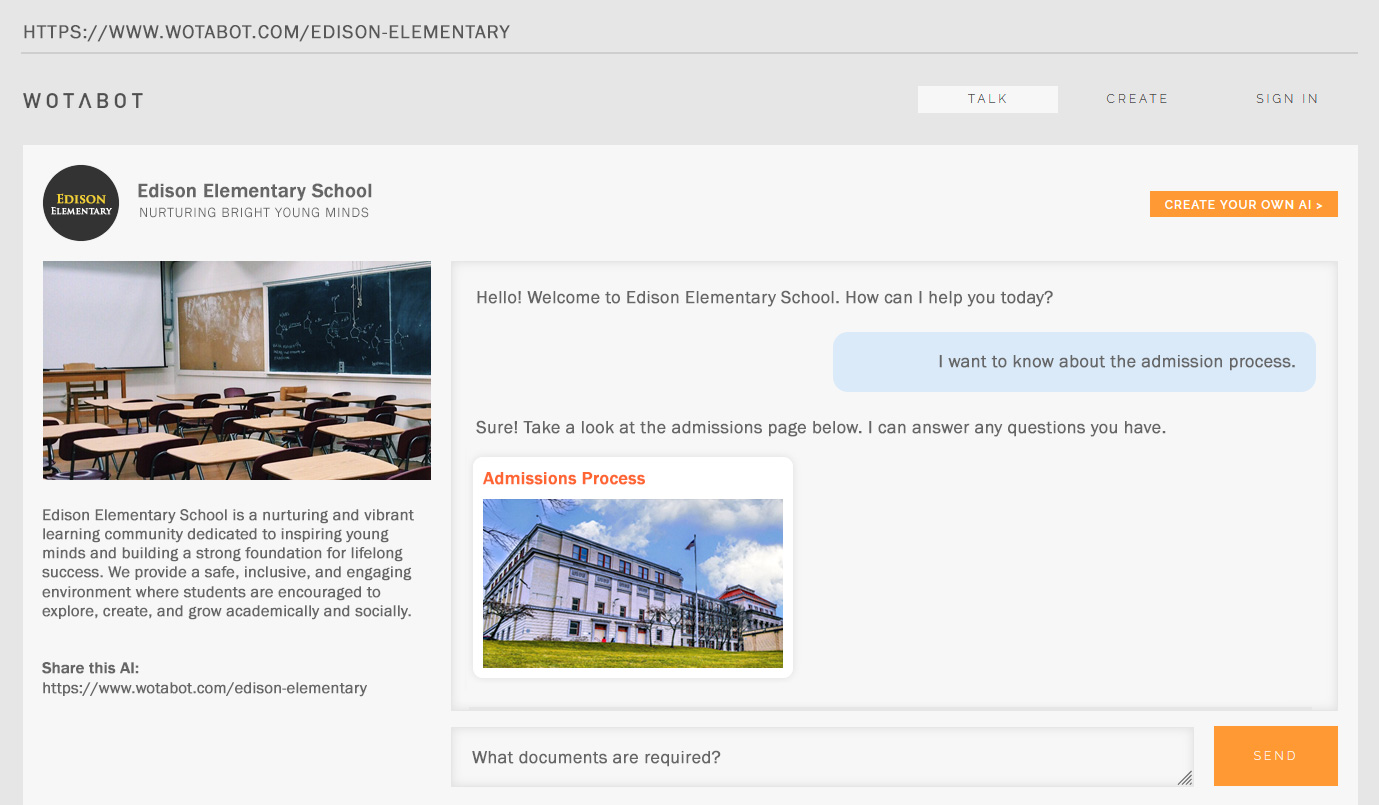Viewport: 1379px width, 805px height.
Task: Click the user's admission process chat bubble
Action: click(1074, 361)
